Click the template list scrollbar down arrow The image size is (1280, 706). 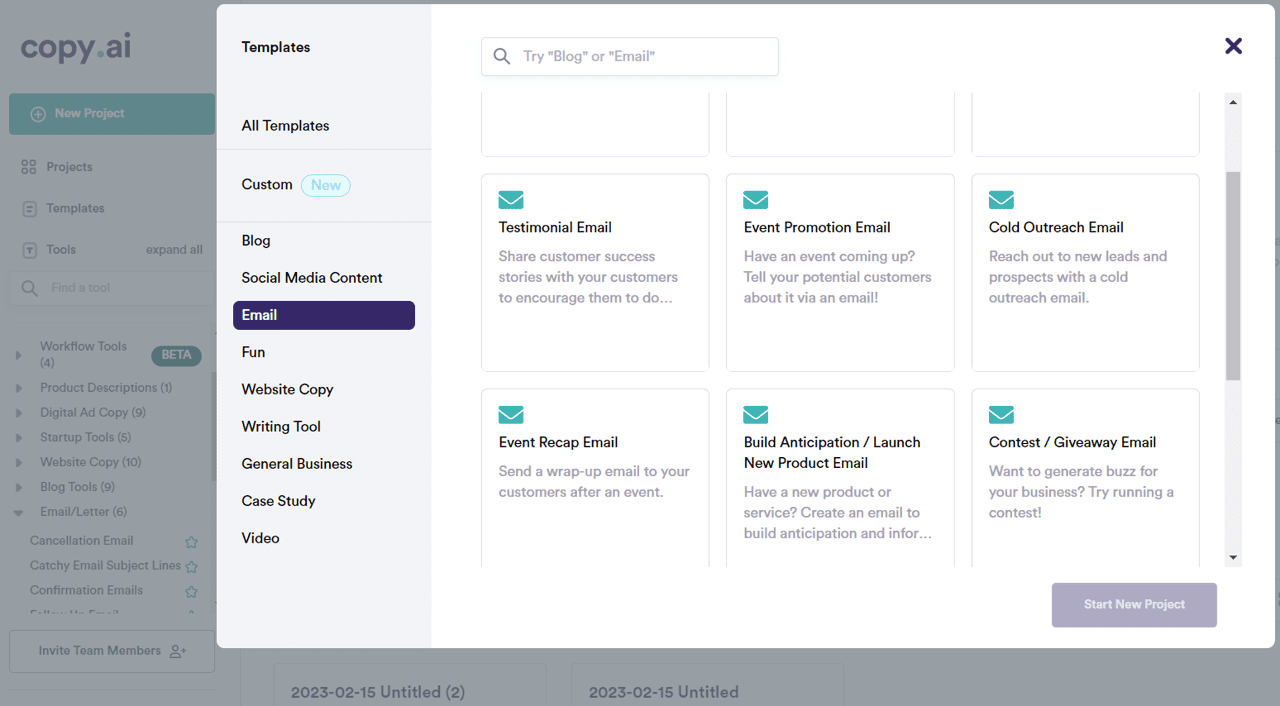pyautogui.click(x=1233, y=558)
